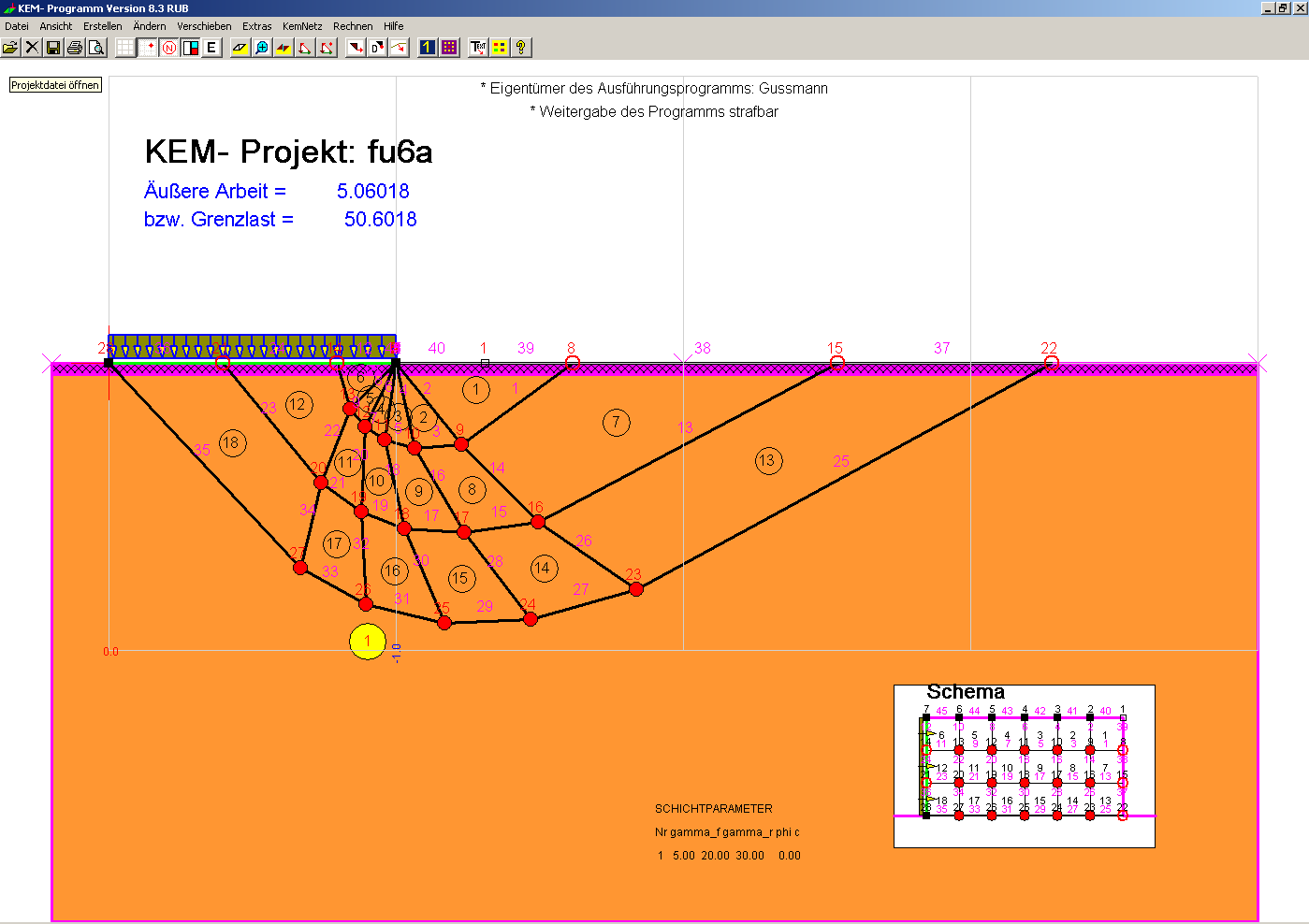Open the KemNetz menu
This screenshot has height=924, width=1309.
click(302, 26)
